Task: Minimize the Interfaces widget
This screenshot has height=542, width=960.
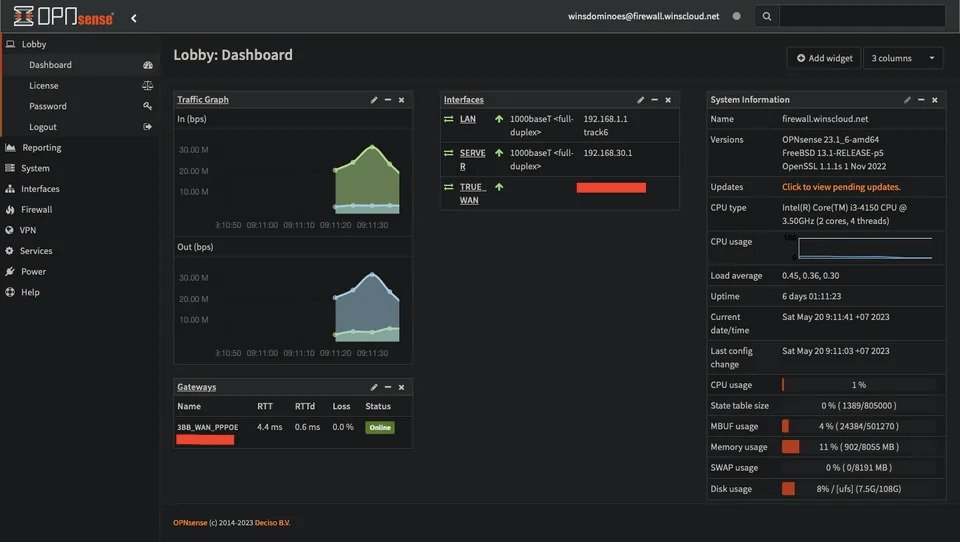Action: (x=654, y=100)
